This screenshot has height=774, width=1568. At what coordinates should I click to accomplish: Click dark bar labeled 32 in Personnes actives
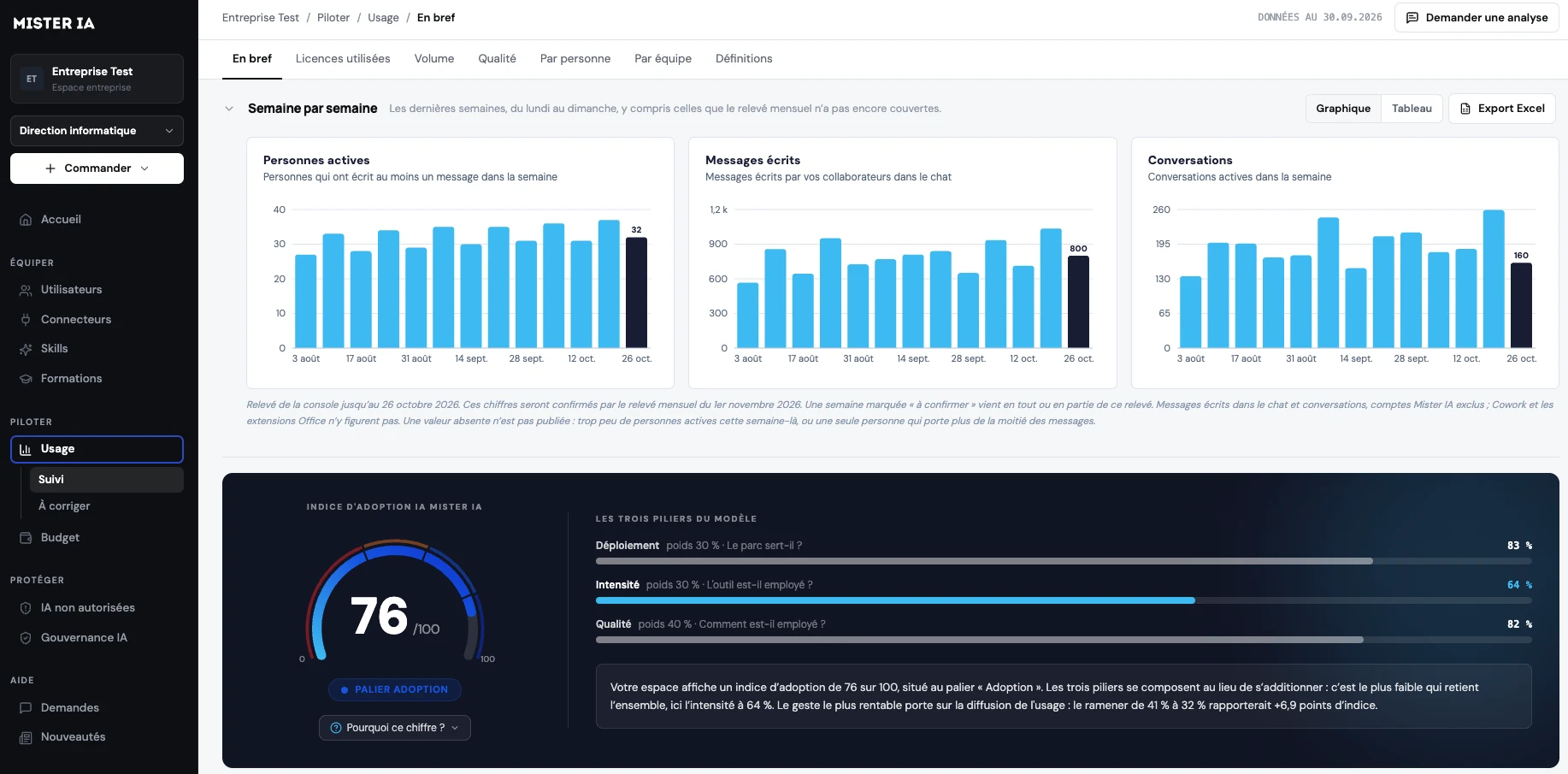coord(636,292)
